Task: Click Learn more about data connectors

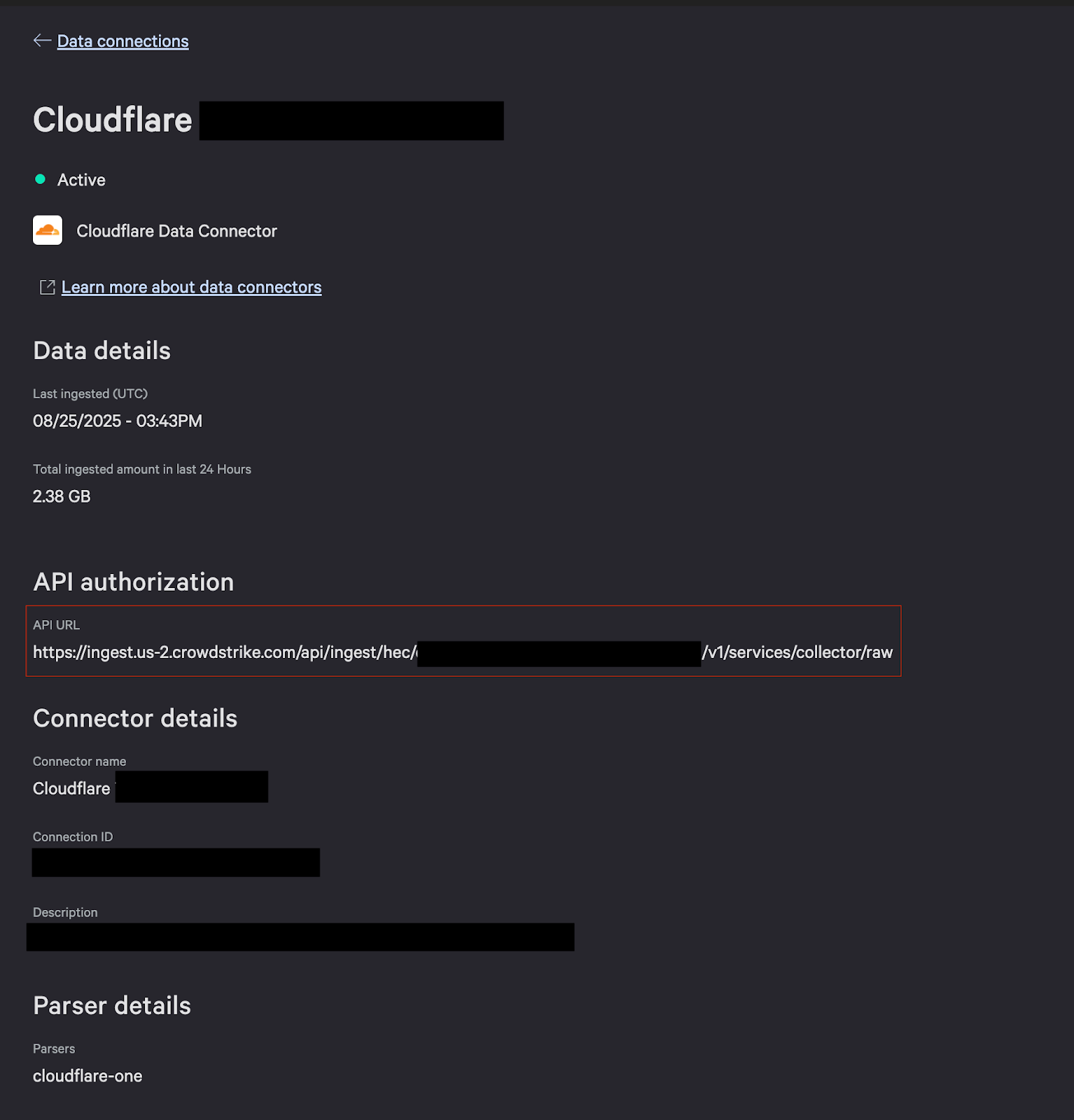Action: [x=191, y=287]
